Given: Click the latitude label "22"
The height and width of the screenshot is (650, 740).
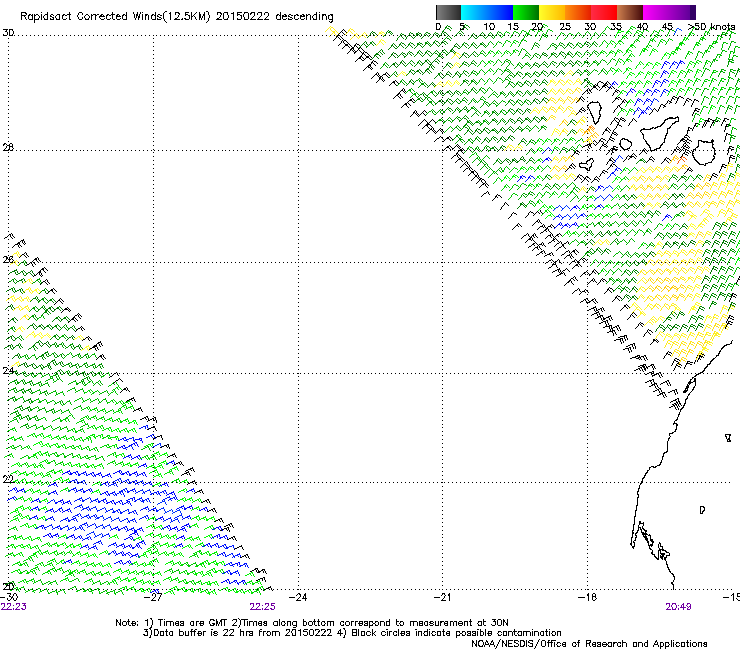Looking at the screenshot, I should click(x=8, y=480).
